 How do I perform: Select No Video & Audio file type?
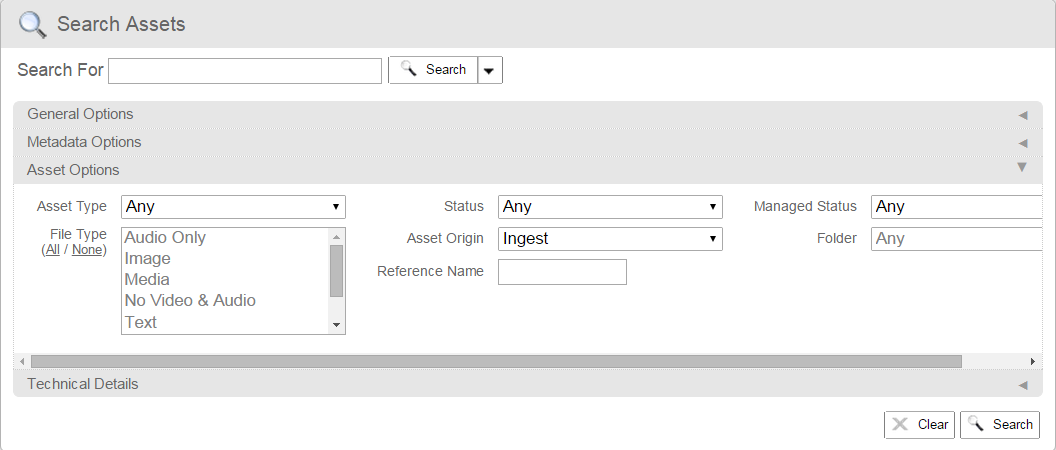click(x=190, y=300)
